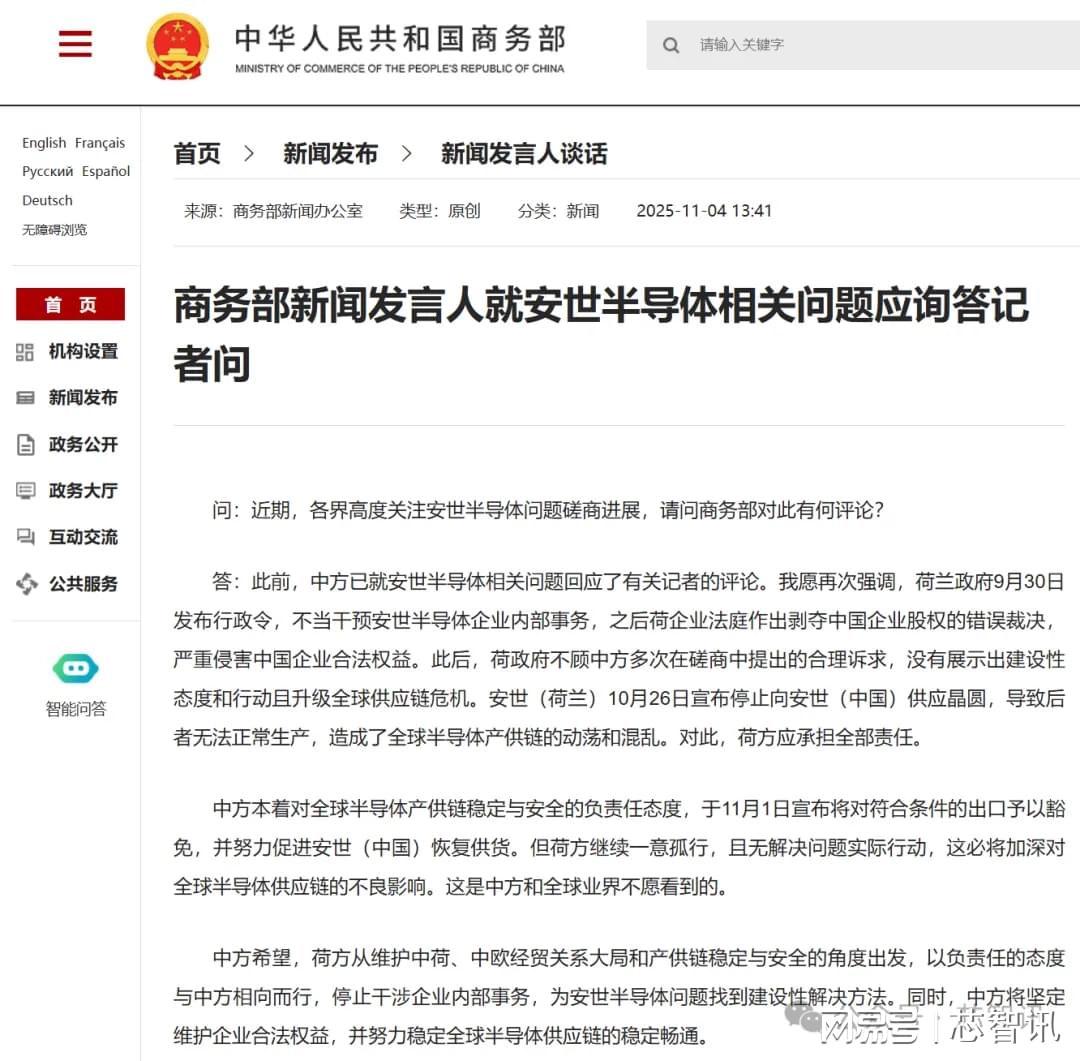Open the 智能问答 robot assistant
Screen dimensions: 1080x1061
click(75, 669)
